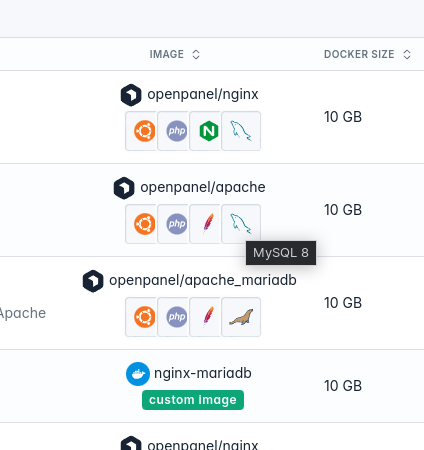Click the MariaDB seal icon under openpanel/apache_mariadb
Screen dimensions: 424x450
[x=241, y=317]
